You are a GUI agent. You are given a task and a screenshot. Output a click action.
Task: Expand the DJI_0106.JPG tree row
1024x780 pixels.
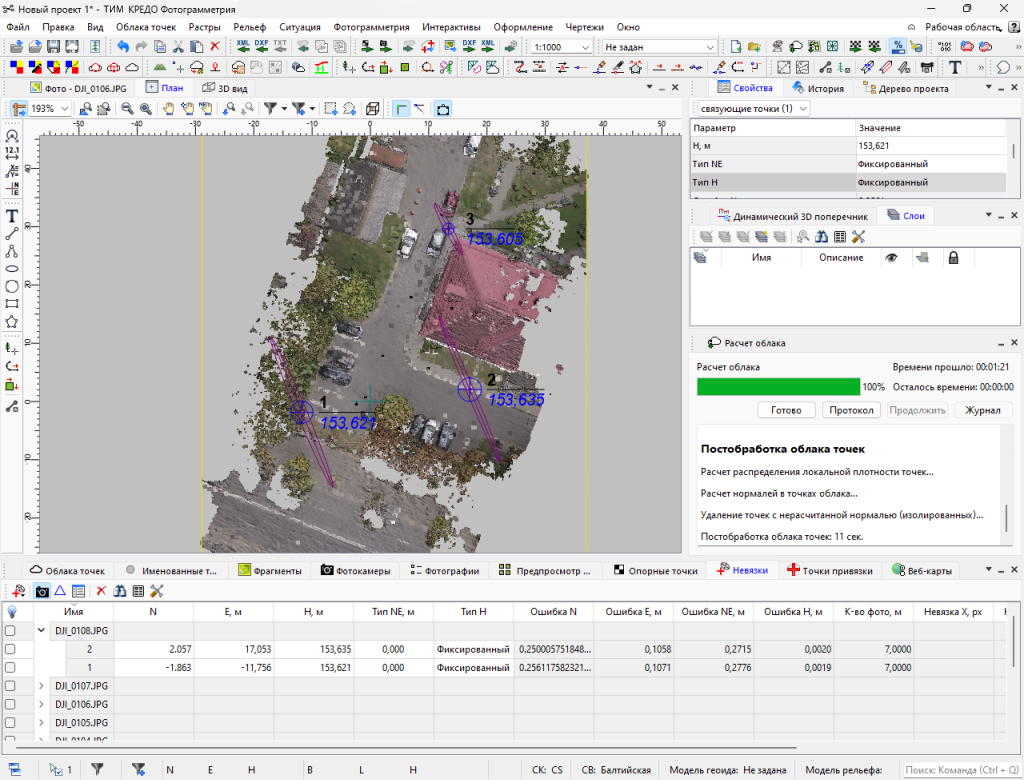(x=42, y=703)
